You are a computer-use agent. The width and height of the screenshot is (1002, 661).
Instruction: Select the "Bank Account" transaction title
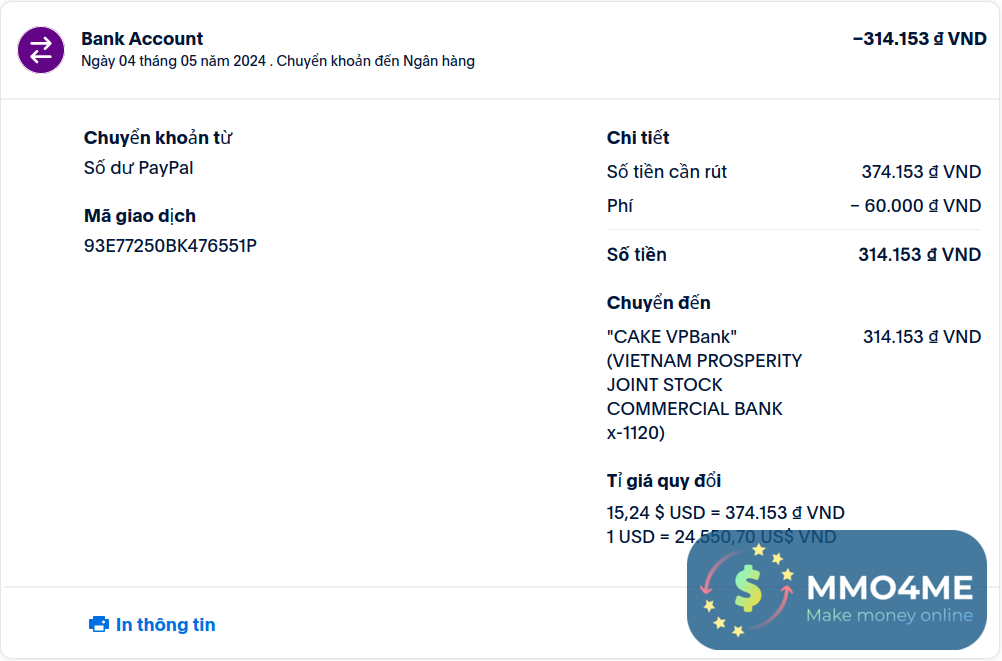142,39
